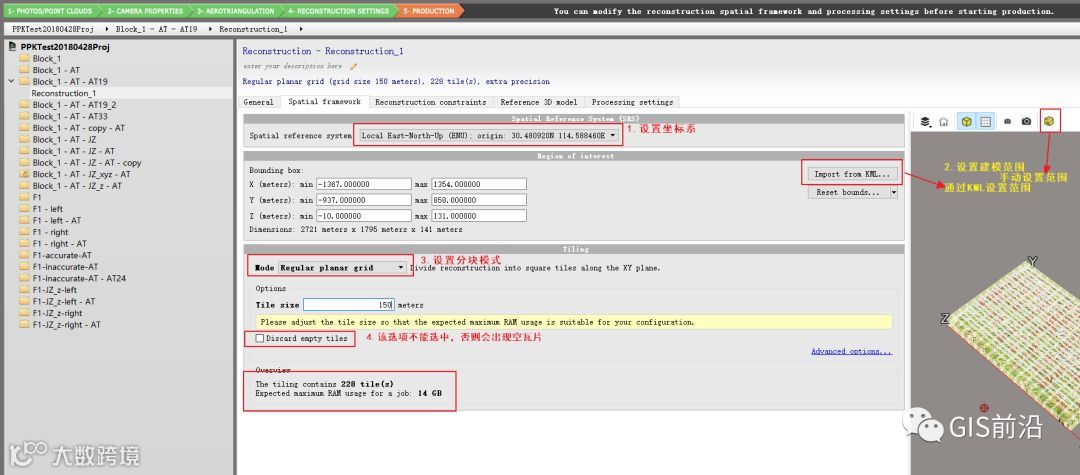Click the Reconstruction_1 breadcrumb

tap(253, 29)
